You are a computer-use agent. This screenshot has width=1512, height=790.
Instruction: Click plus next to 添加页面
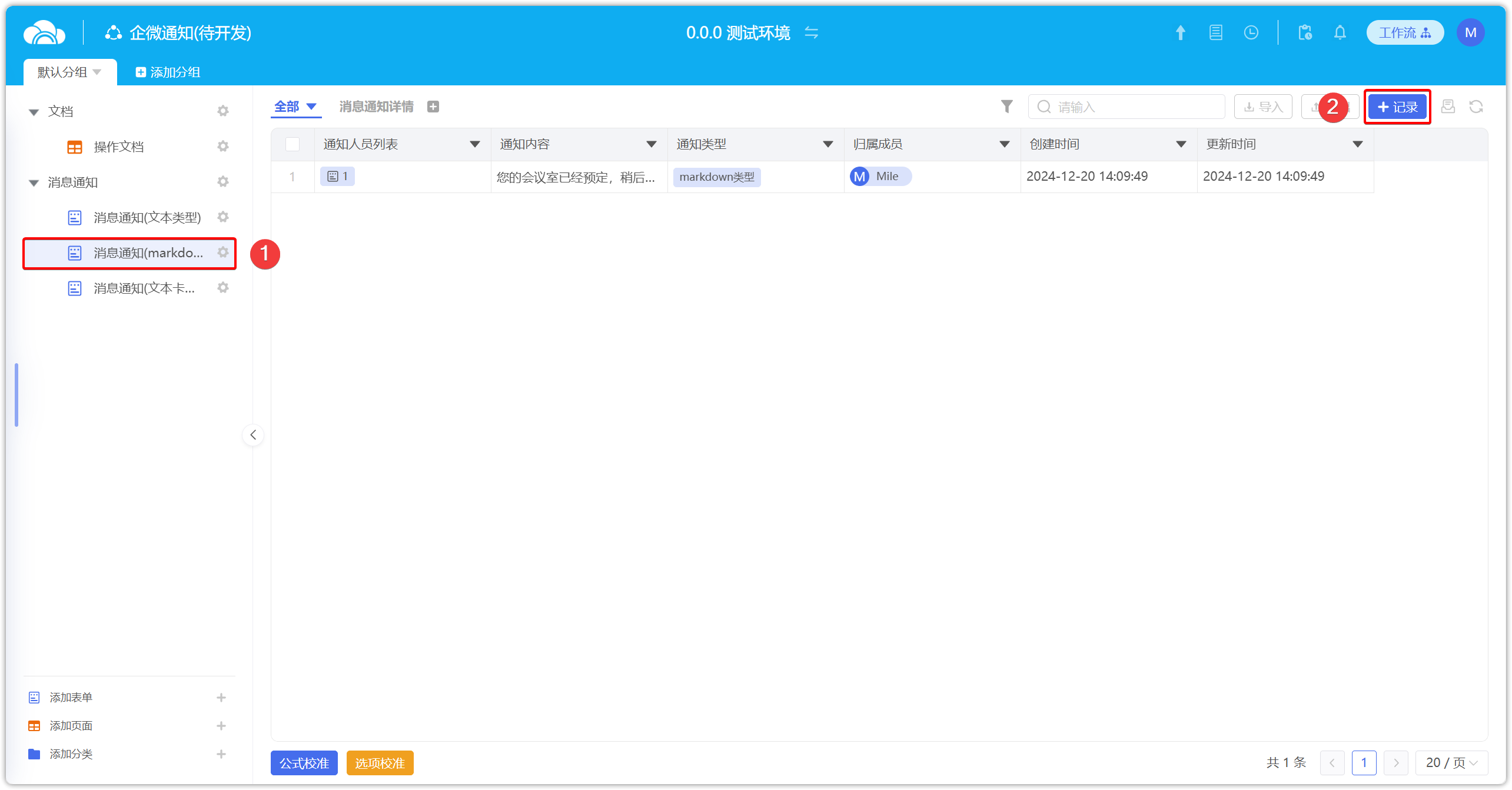[221, 726]
